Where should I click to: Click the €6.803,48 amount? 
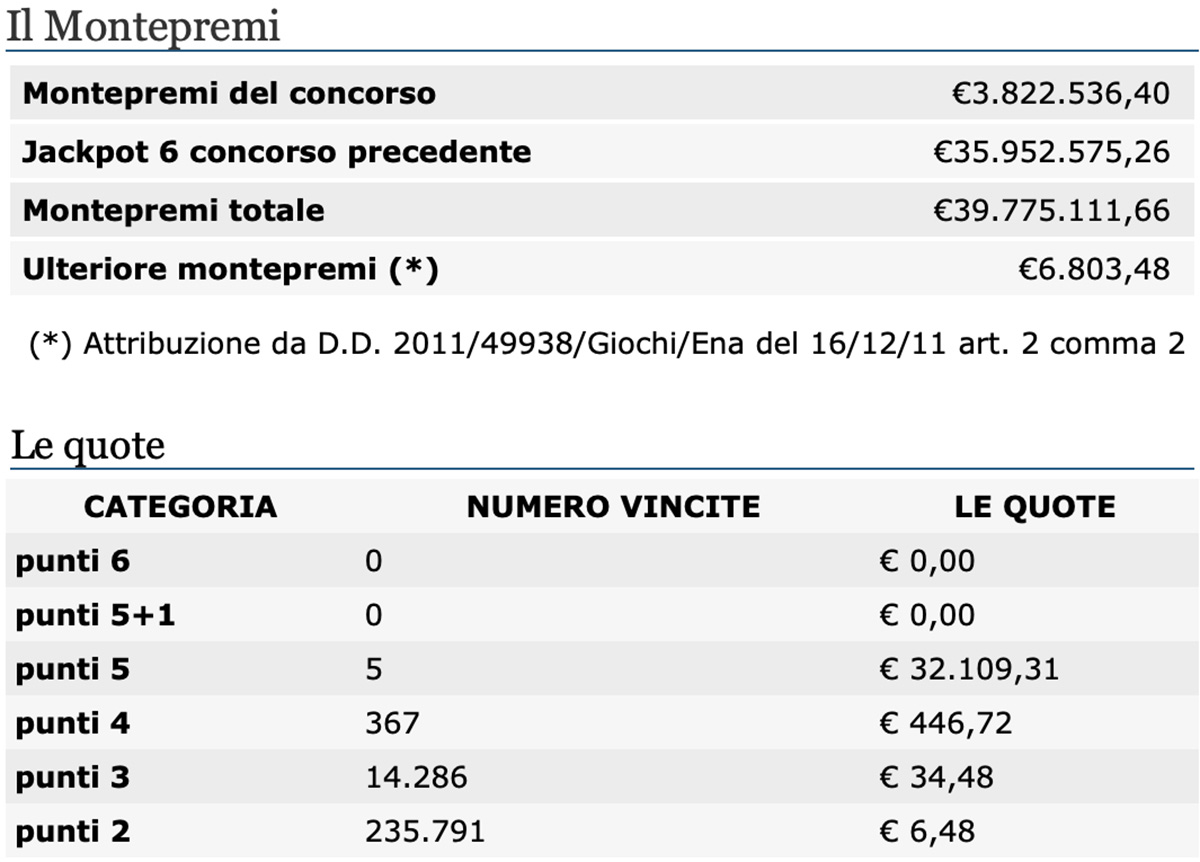coord(1094,270)
